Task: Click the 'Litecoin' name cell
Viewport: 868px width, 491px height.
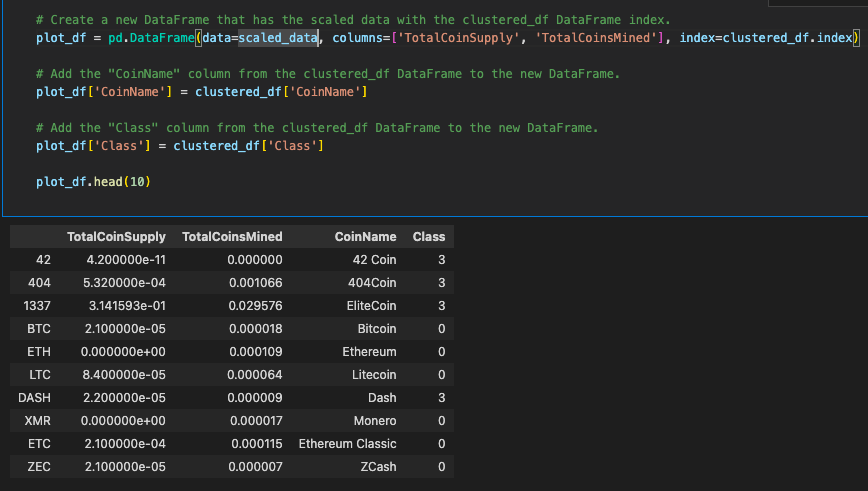Action: pyautogui.click(x=374, y=375)
